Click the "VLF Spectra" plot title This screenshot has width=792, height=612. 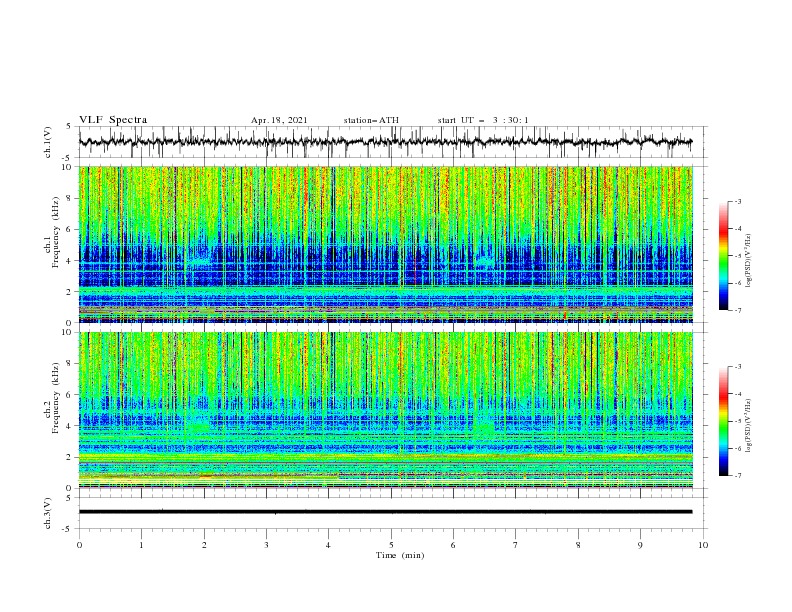tap(113, 120)
